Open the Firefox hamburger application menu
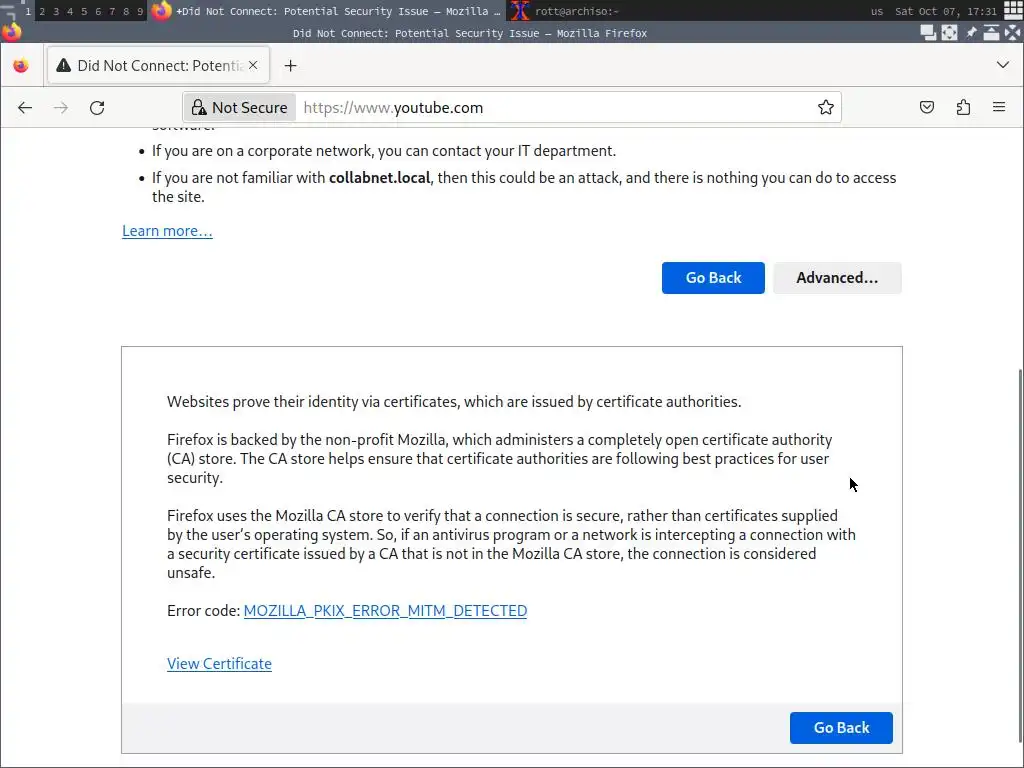 (999, 107)
